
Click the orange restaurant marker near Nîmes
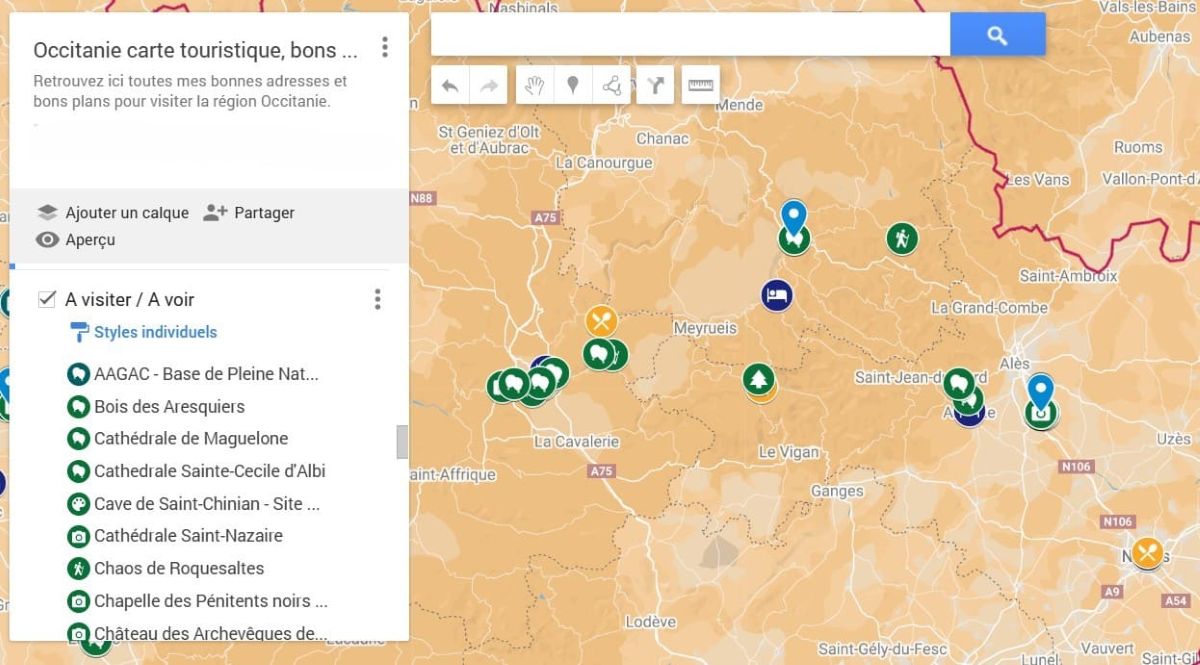1148,552
